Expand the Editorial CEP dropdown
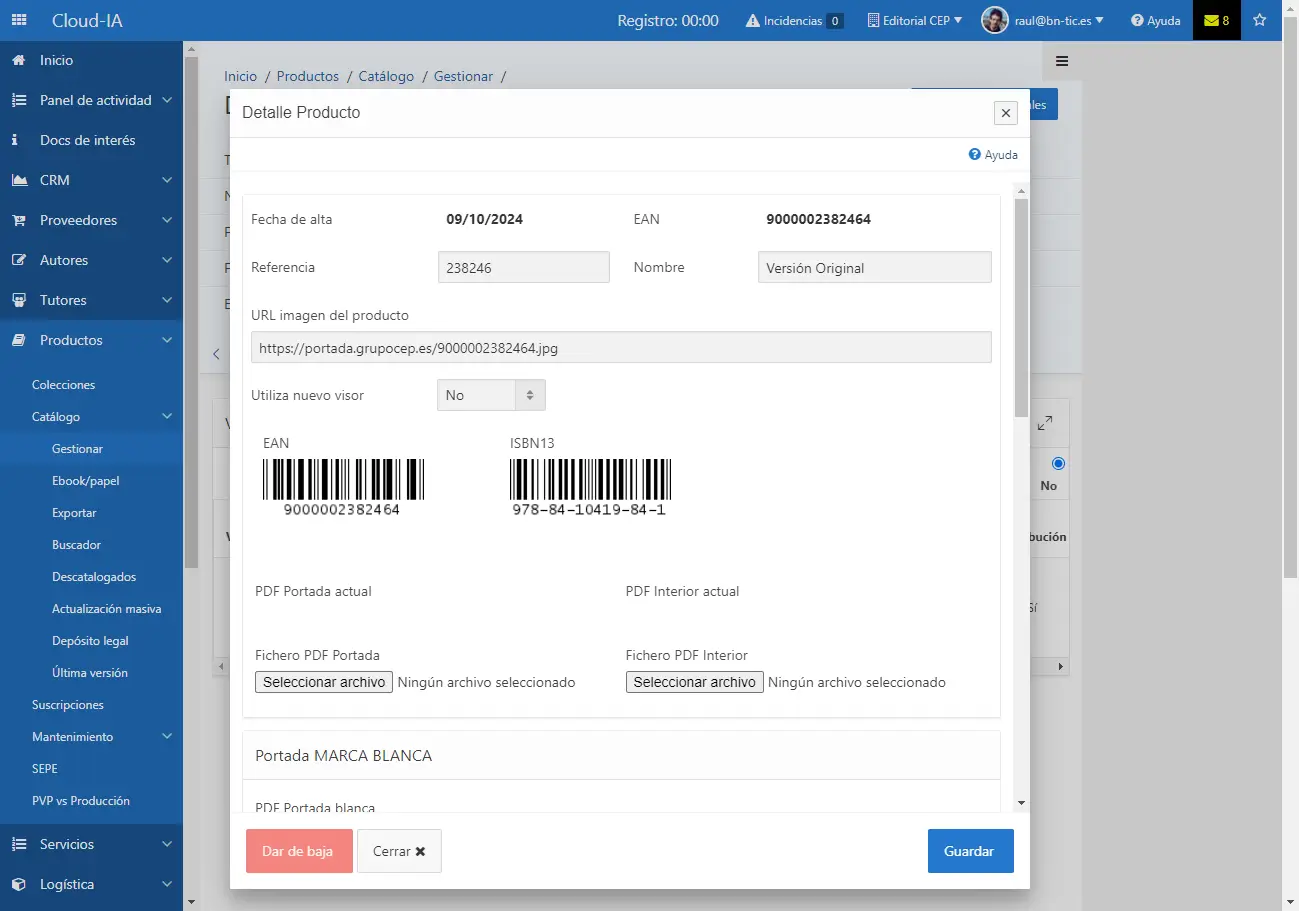Screen dimensions: 1299x911 click(x=914, y=21)
